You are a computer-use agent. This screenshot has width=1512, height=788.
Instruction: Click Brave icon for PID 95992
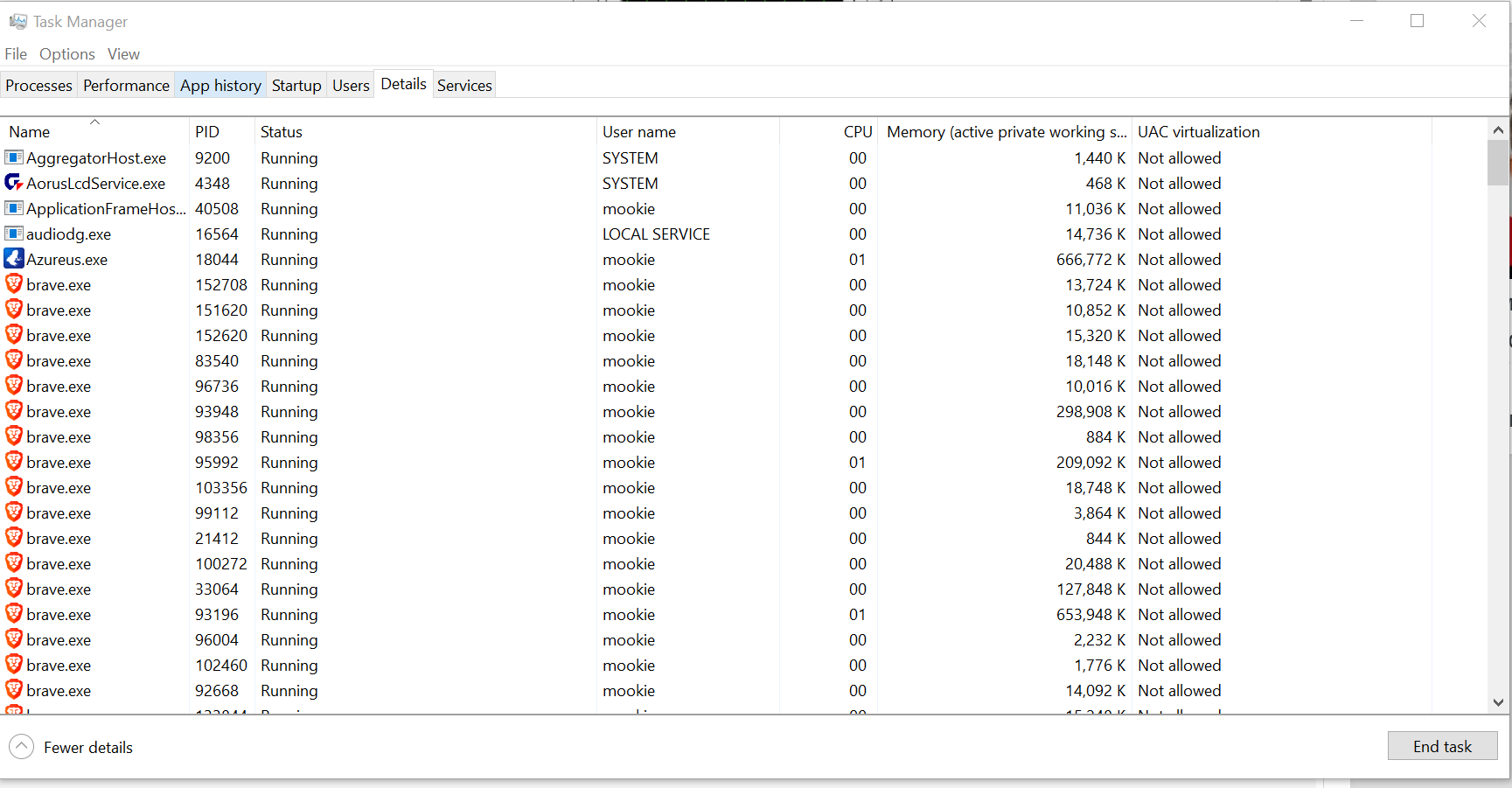(x=14, y=462)
